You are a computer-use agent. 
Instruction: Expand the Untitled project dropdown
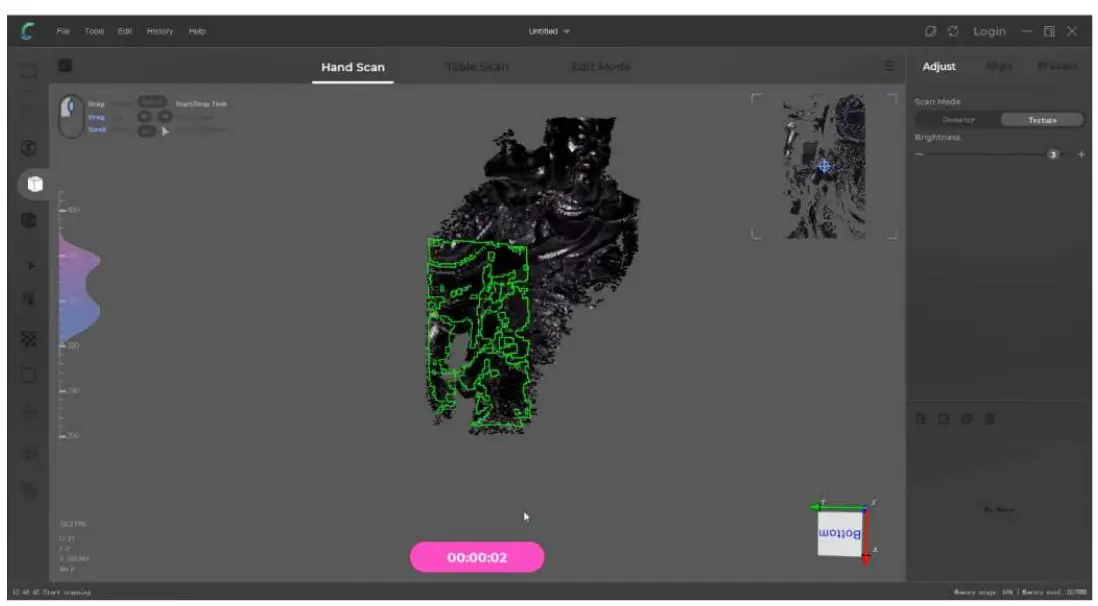(x=549, y=32)
